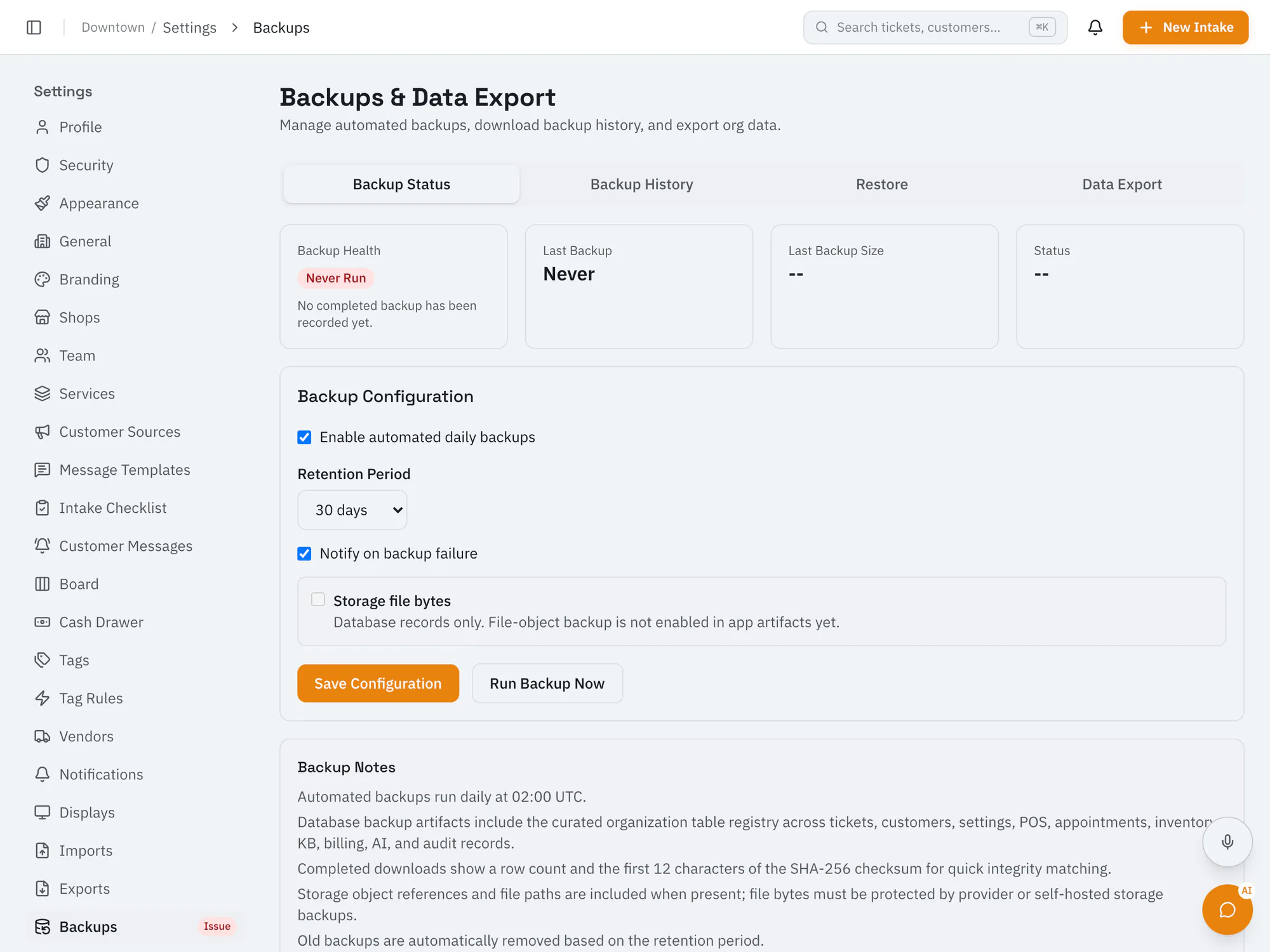This screenshot has height=952, width=1270.
Task: Switch to the Restore tab
Action: tap(882, 184)
